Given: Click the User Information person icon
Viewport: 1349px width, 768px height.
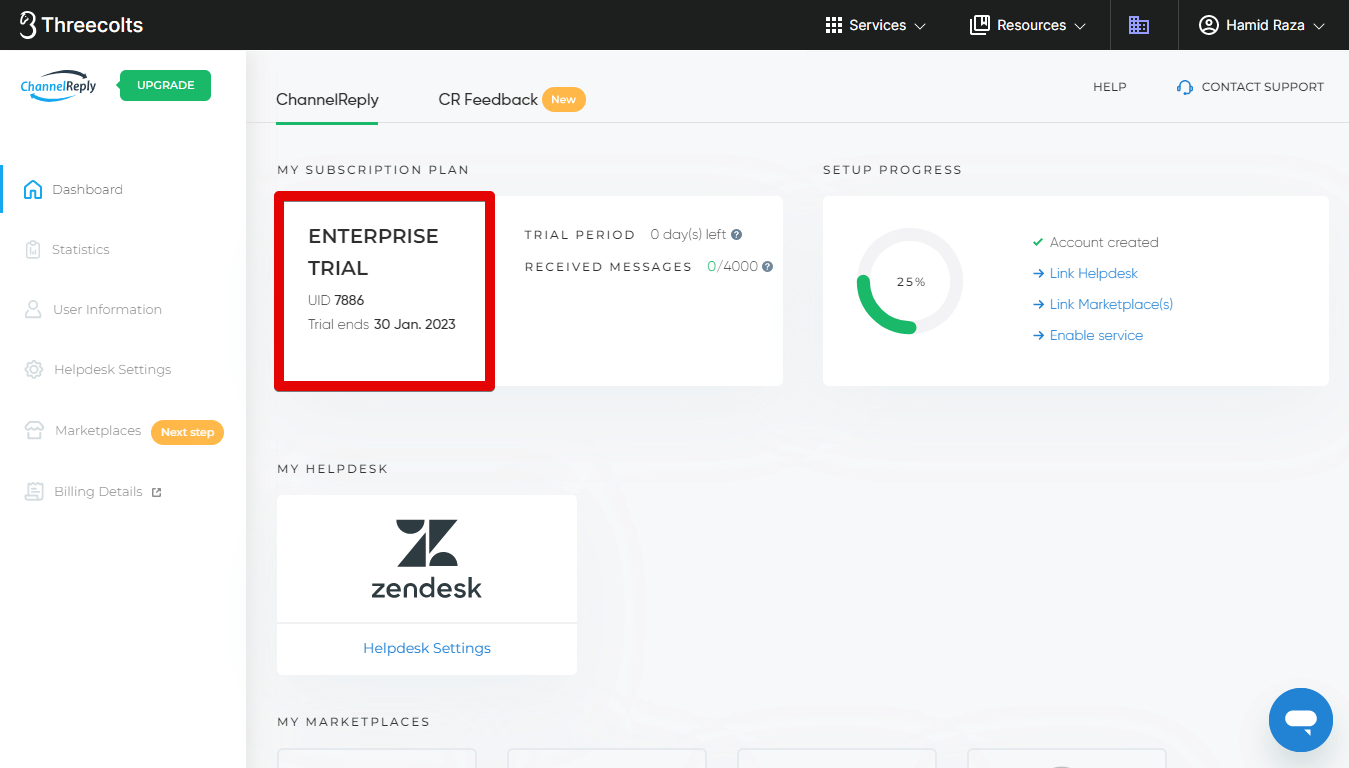Looking at the screenshot, I should pos(33,309).
